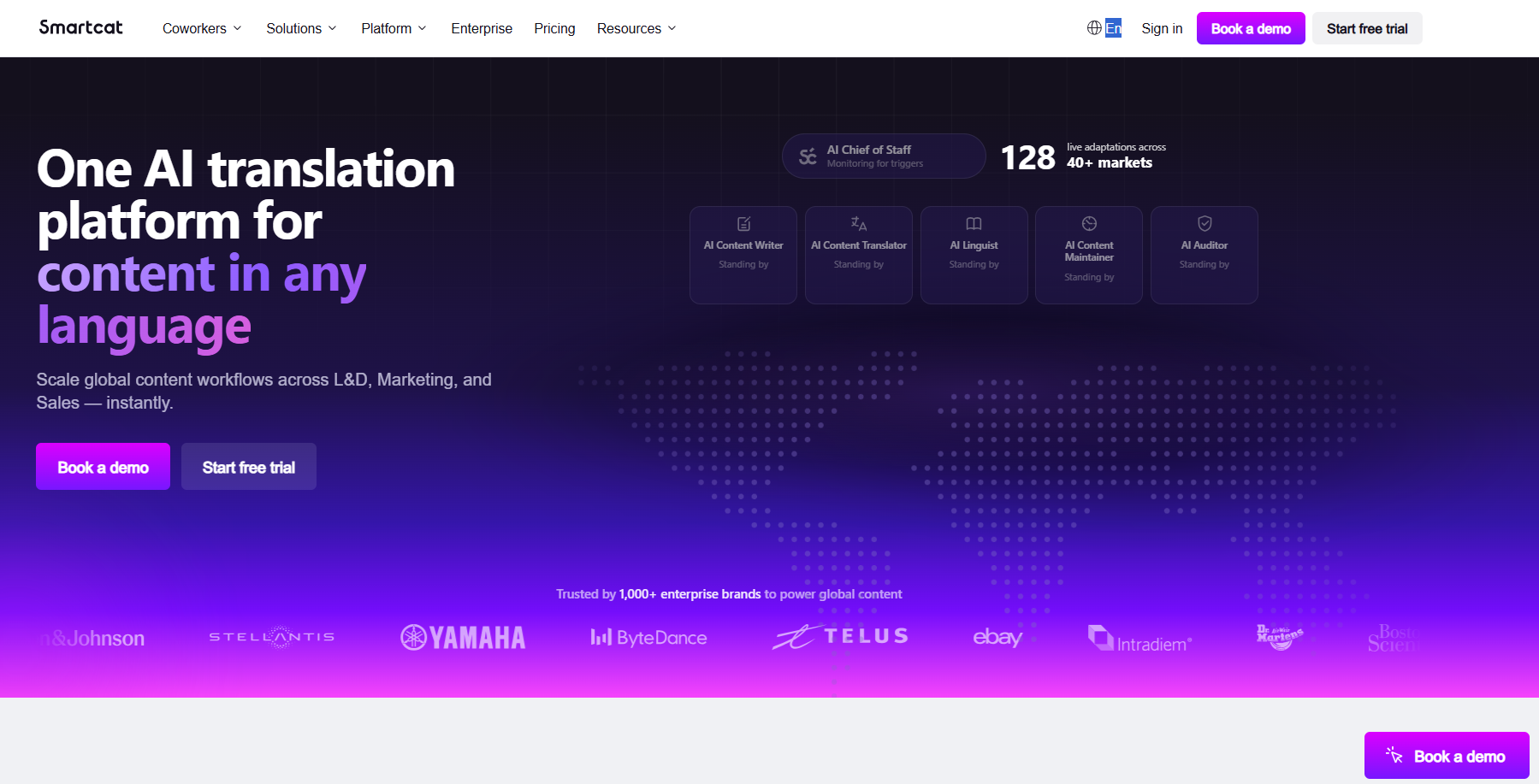Click the Yamaha logo
Image resolution: width=1539 pixels, height=784 pixels.
(463, 638)
